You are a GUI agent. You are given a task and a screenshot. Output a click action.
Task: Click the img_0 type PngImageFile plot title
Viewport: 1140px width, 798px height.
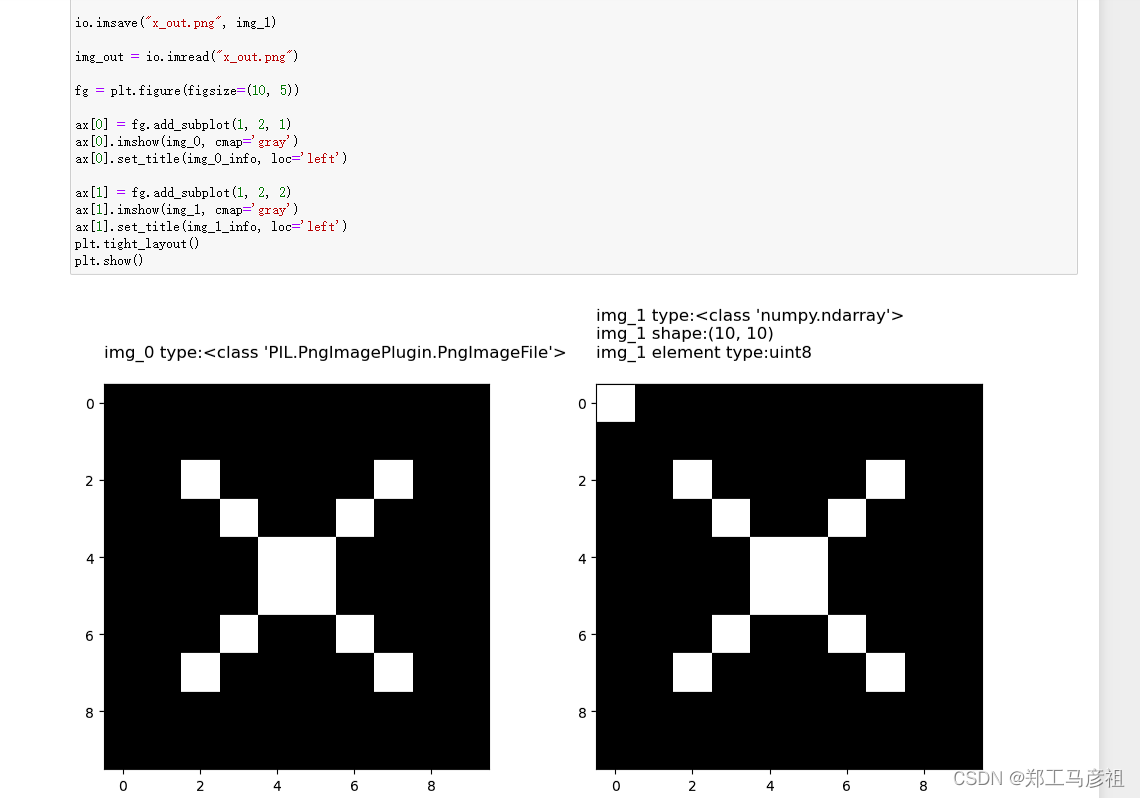pos(334,352)
